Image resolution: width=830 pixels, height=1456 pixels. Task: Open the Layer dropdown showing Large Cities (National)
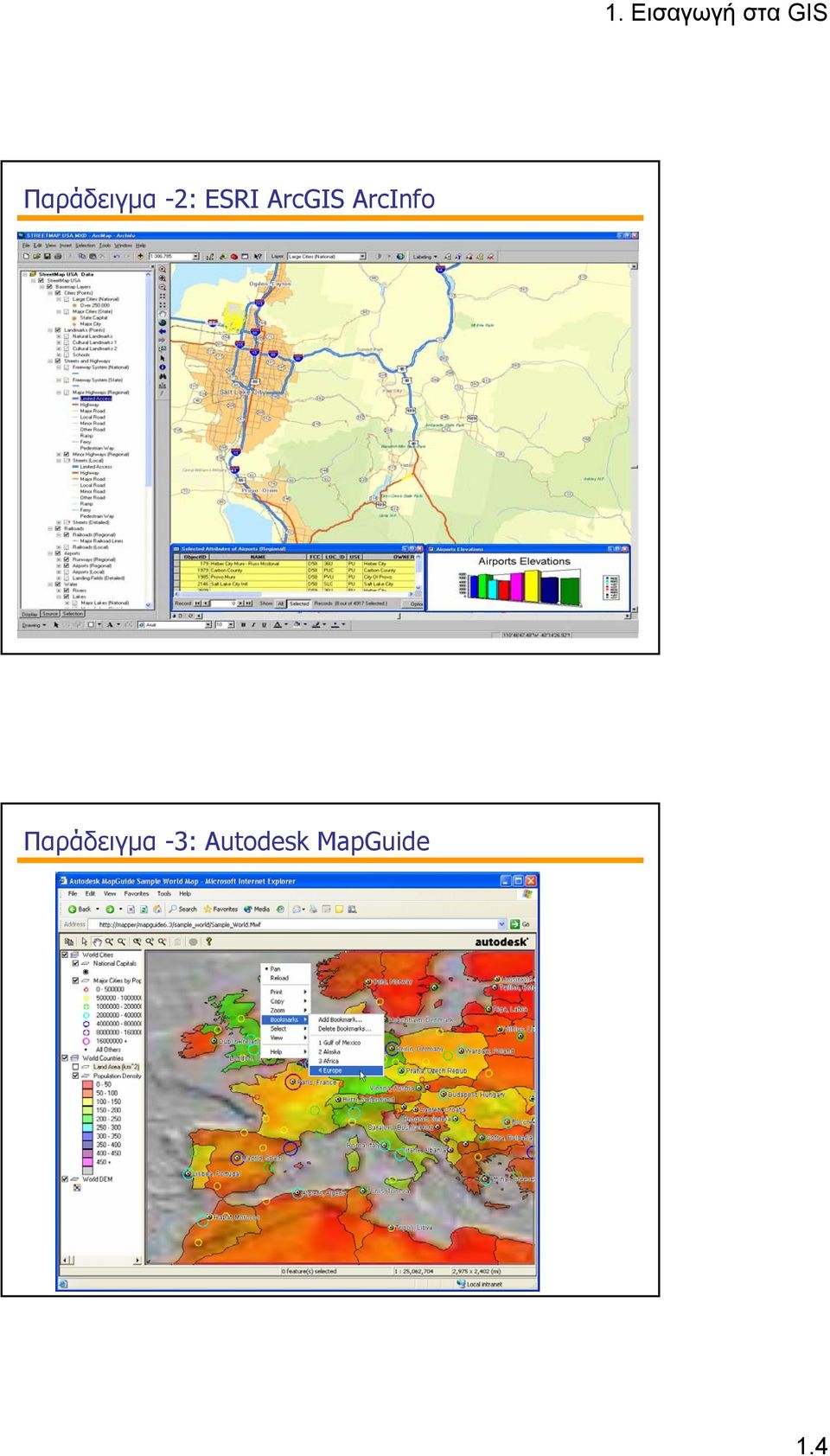pos(362,256)
